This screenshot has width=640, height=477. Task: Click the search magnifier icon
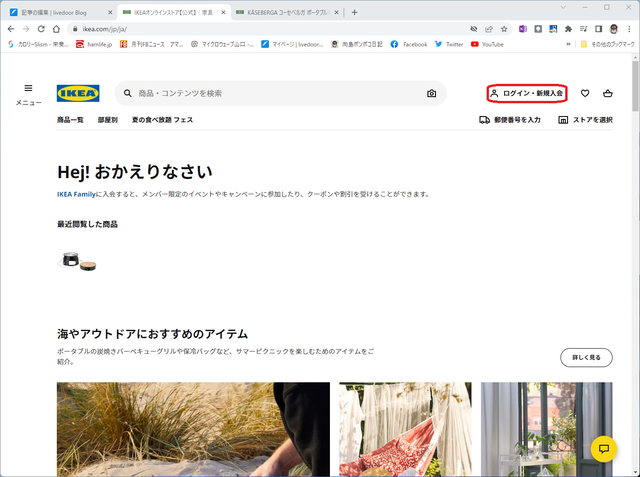(x=128, y=93)
